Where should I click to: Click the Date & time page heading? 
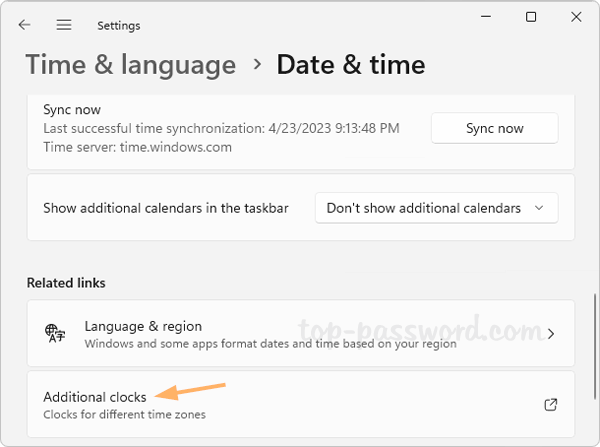click(350, 65)
